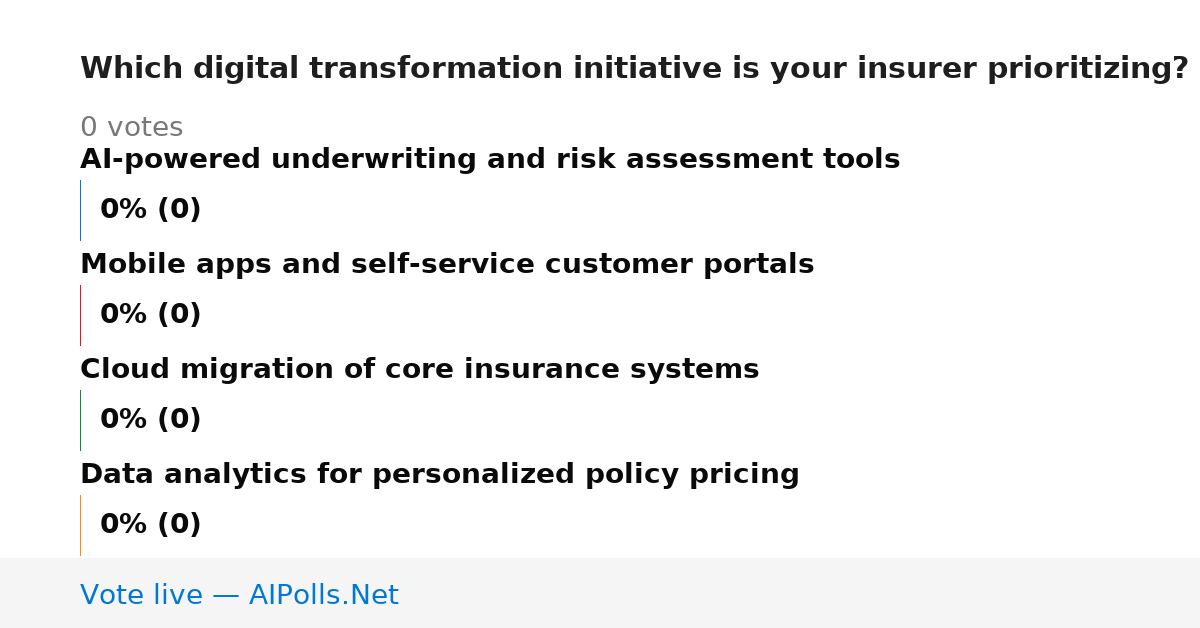Viewport: 1200px width, 628px height.
Task: Open the 'Vote live — AIPolls.Net' link
Action: point(239,596)
